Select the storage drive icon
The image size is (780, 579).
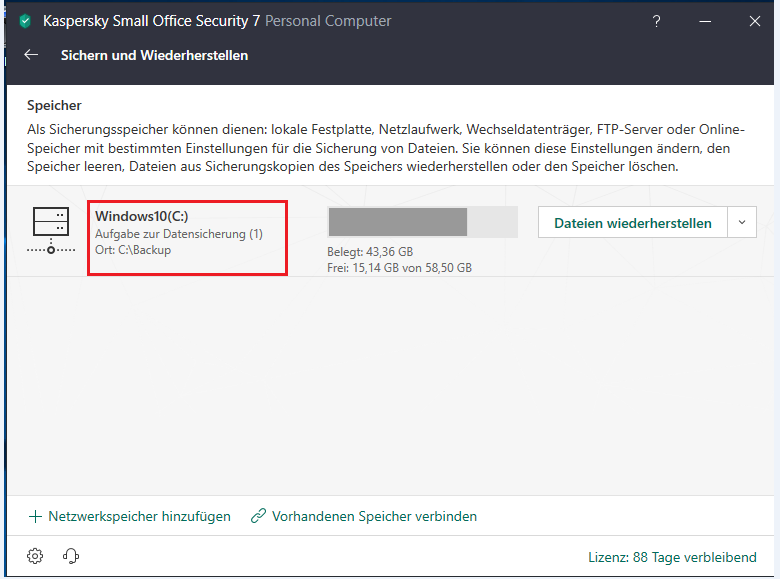point(51,230)
